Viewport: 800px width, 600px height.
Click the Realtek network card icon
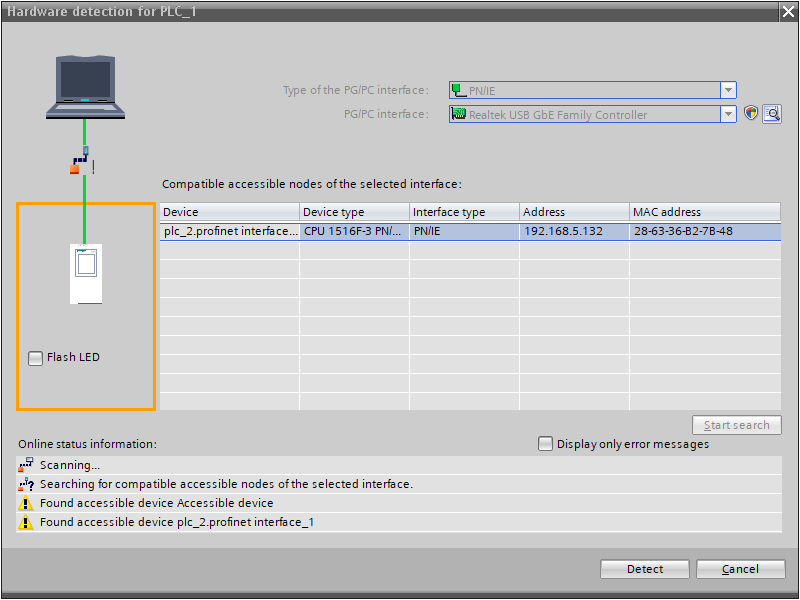pos(459,114)
